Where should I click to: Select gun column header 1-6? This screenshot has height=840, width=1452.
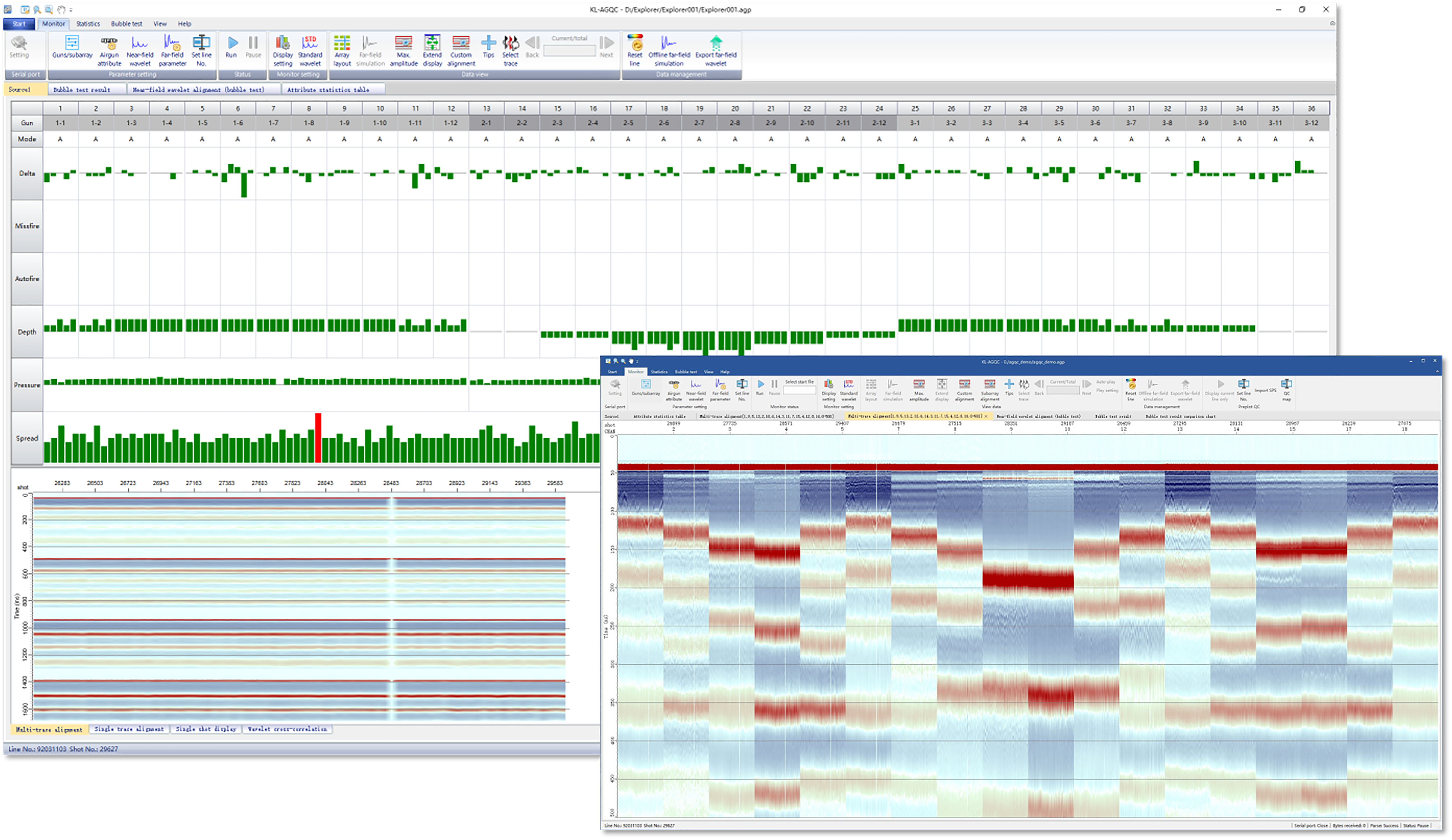(238, 123)
